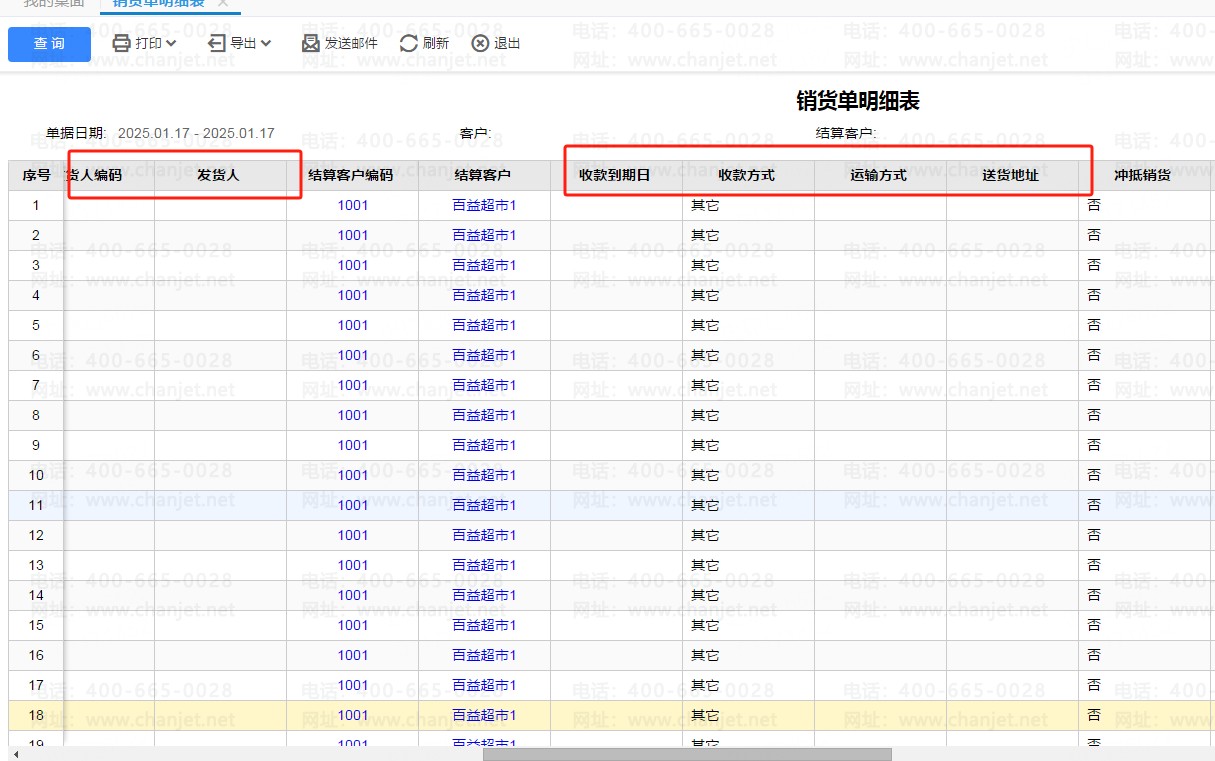Select row number 11 in 序号 column
The image size is (1215, 761).
(x=36, y=505)
